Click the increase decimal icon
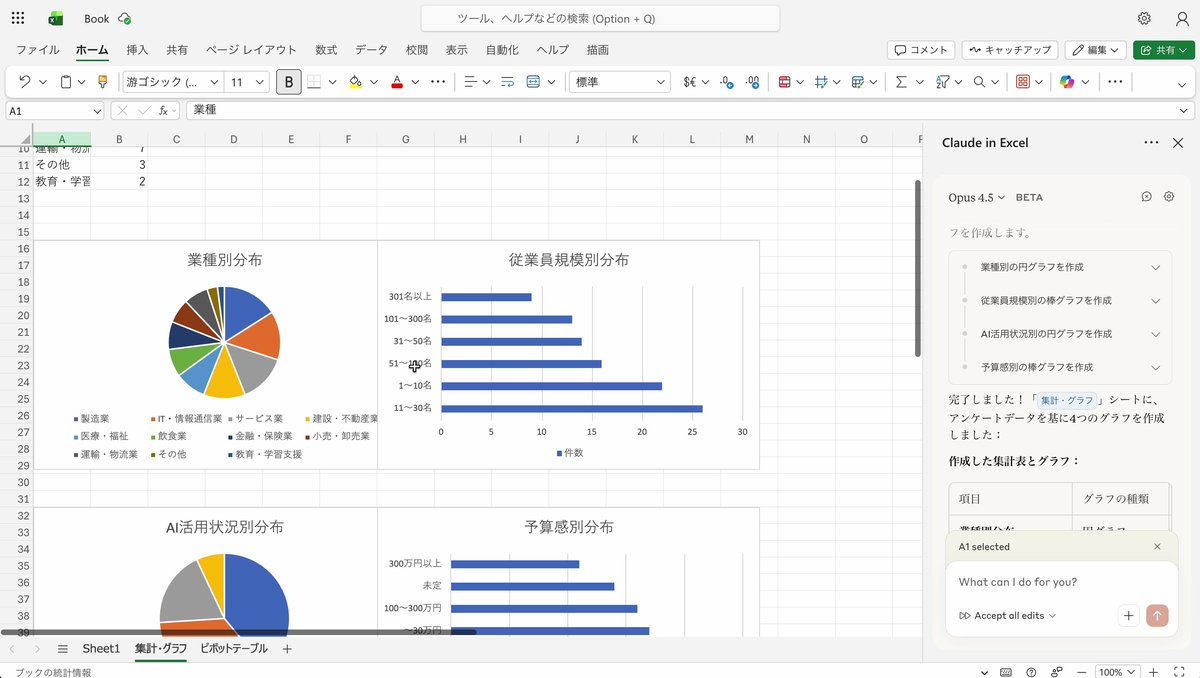 [750, 81]
